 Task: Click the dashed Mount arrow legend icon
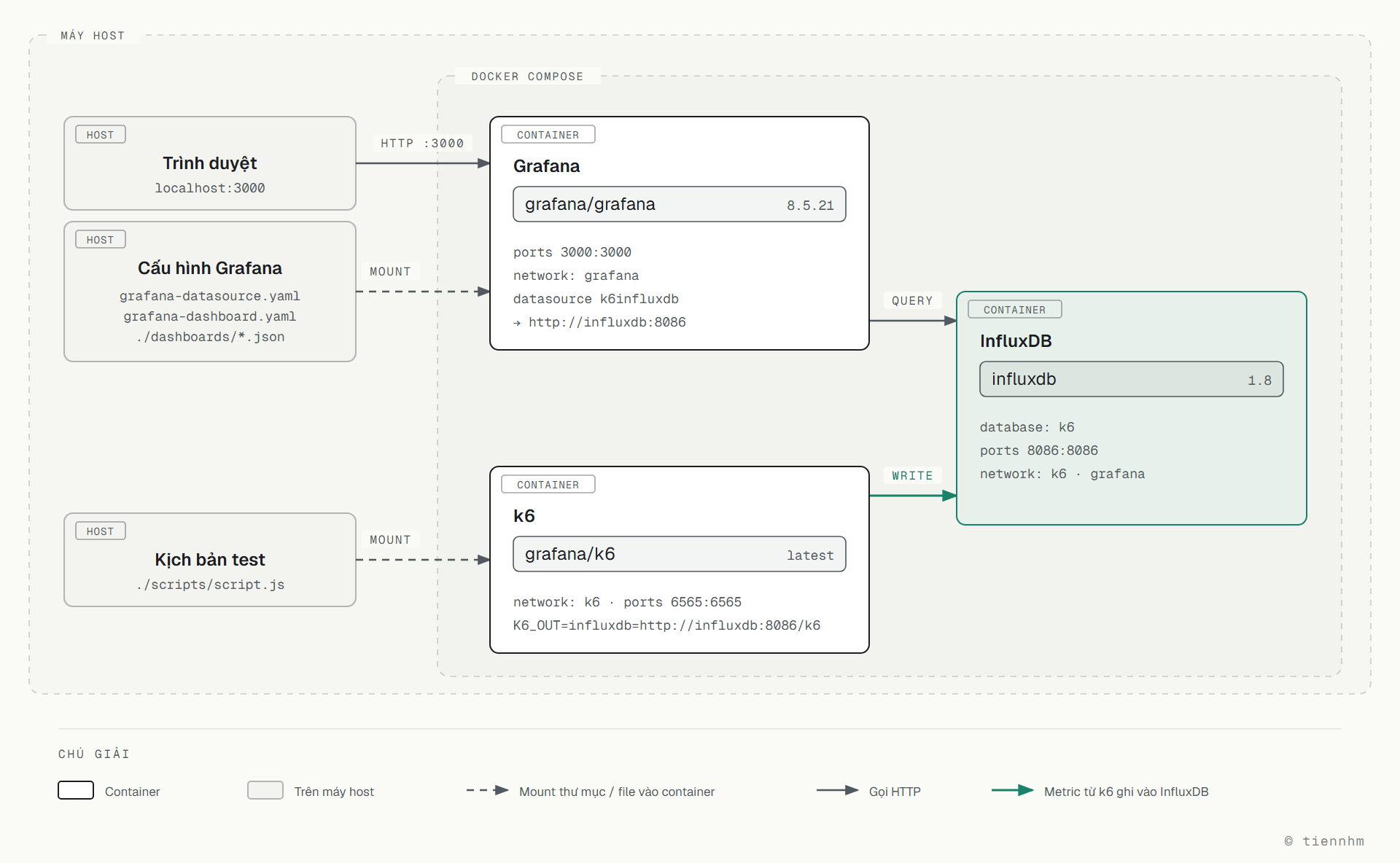(487, 790)
